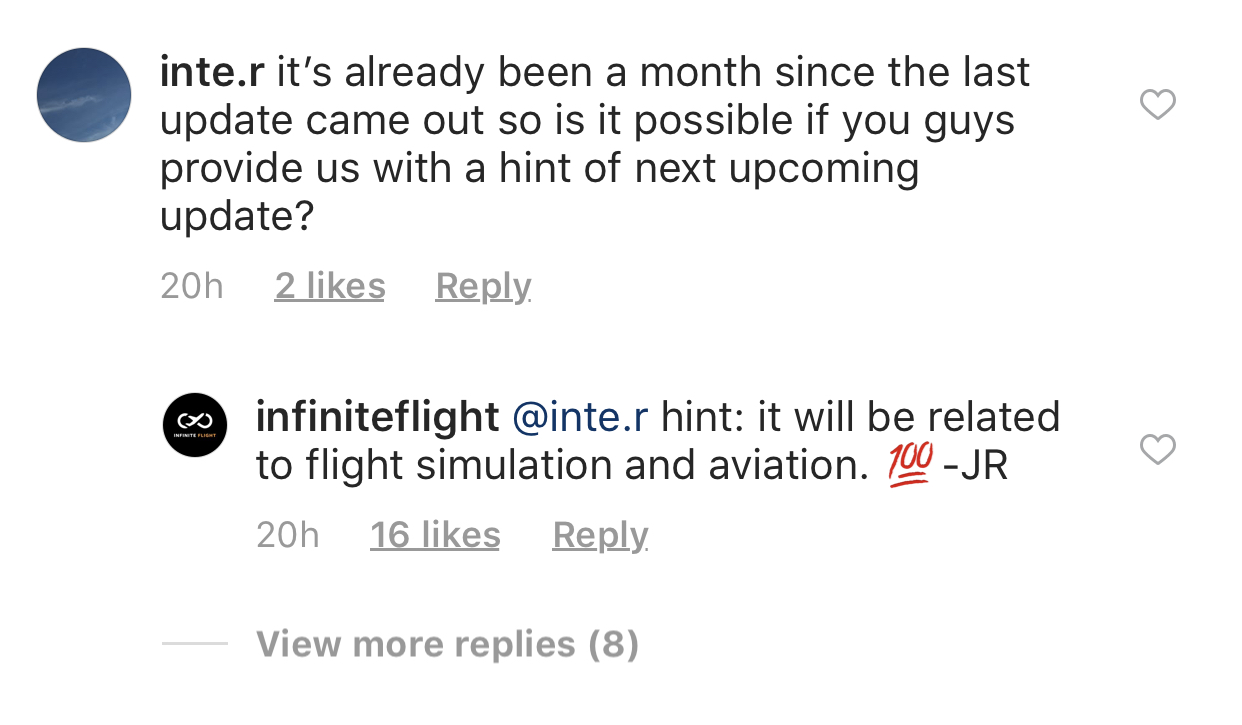Click the line beside View more replies
This screenshot has height=725, width=1242.
(195, 644)
